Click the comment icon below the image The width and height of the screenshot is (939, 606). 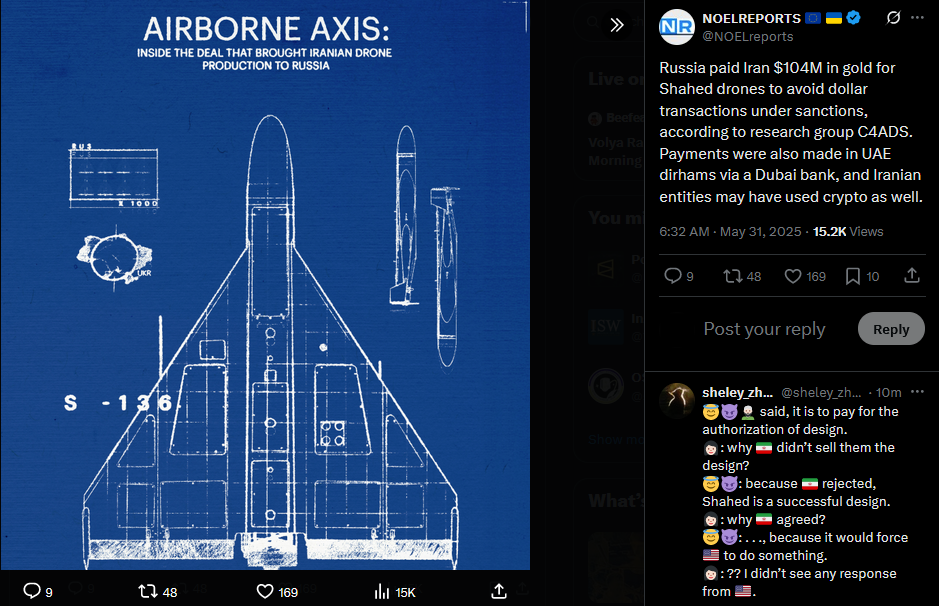click(x=32, y=591)
